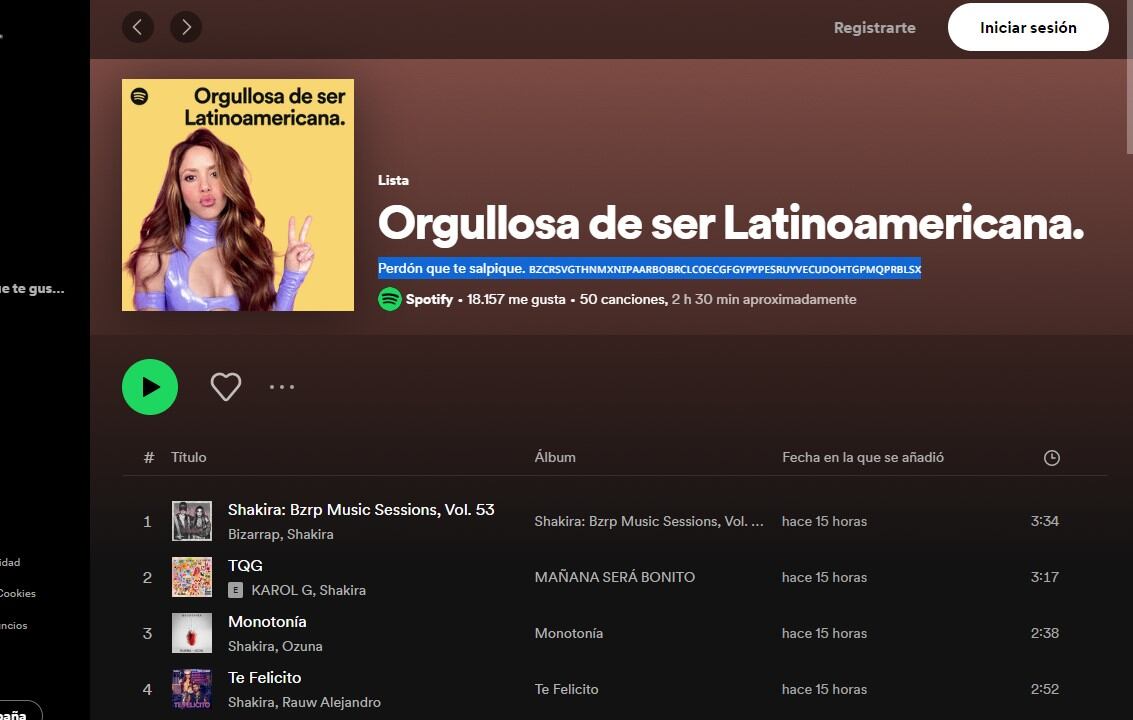1133x720 pixels.
Task: Expand options via the three-dot menu
Action: click(282, 387)
